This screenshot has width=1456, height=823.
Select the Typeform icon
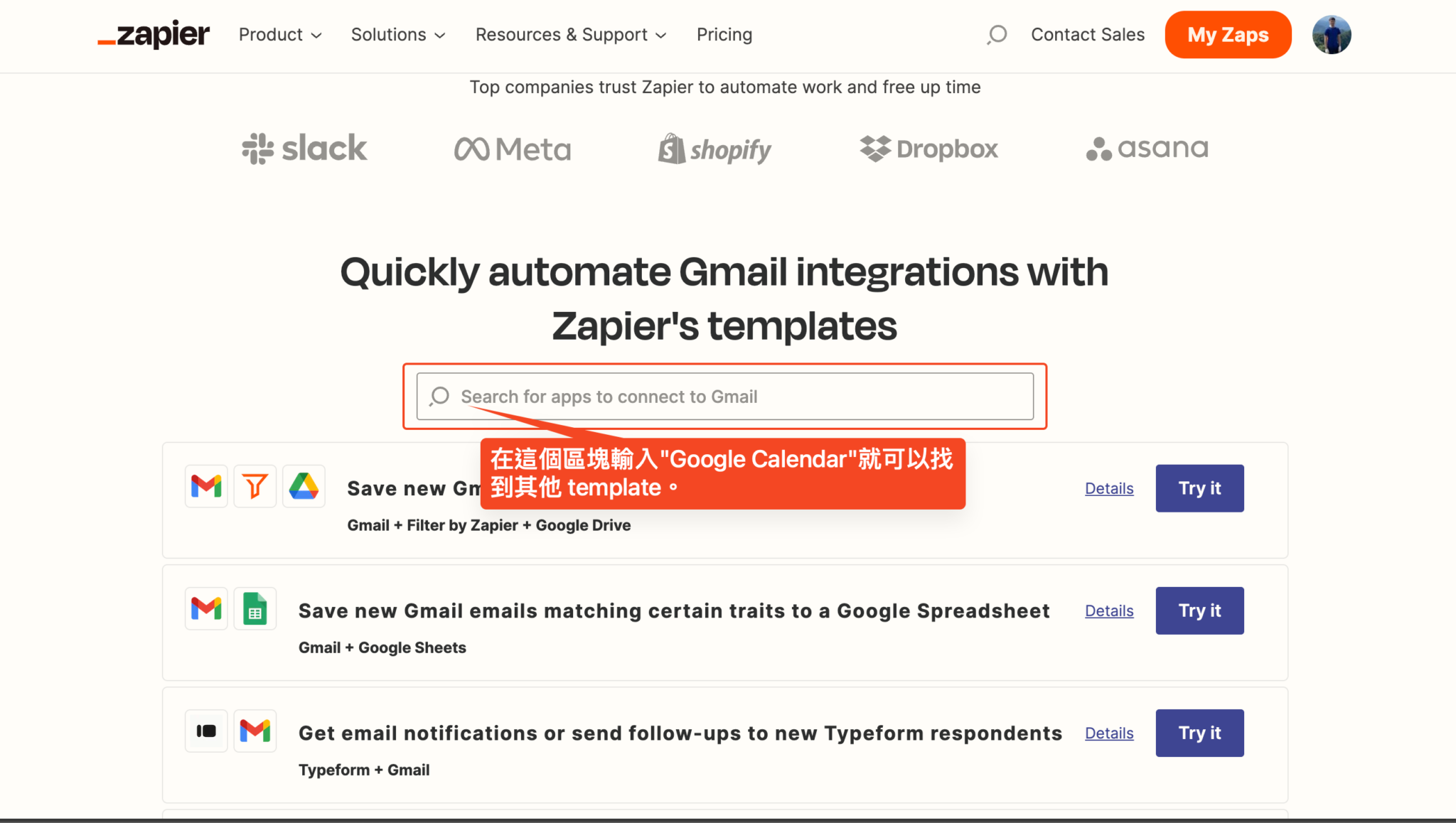(x=205, y=731)
